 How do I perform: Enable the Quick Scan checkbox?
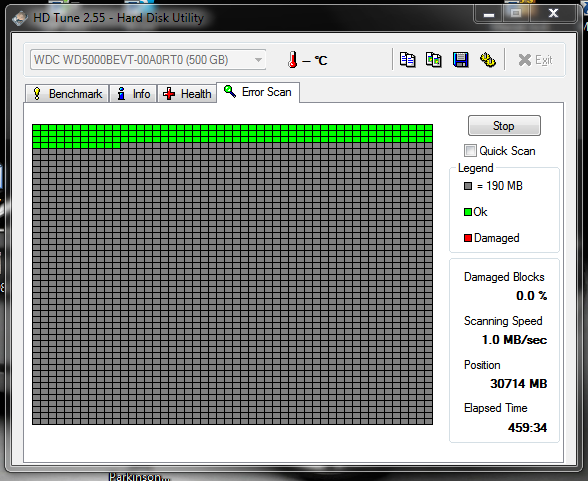470,151
